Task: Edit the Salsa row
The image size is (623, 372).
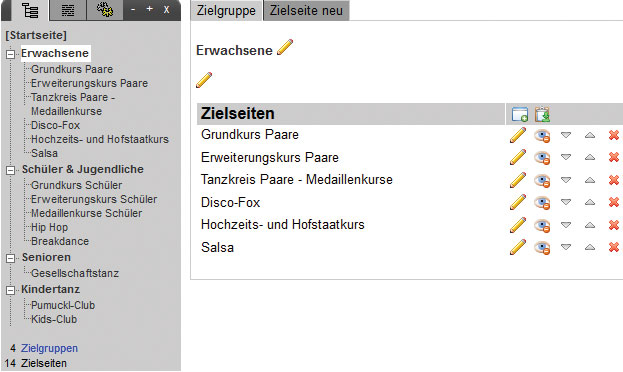Action: click(518, 247)
